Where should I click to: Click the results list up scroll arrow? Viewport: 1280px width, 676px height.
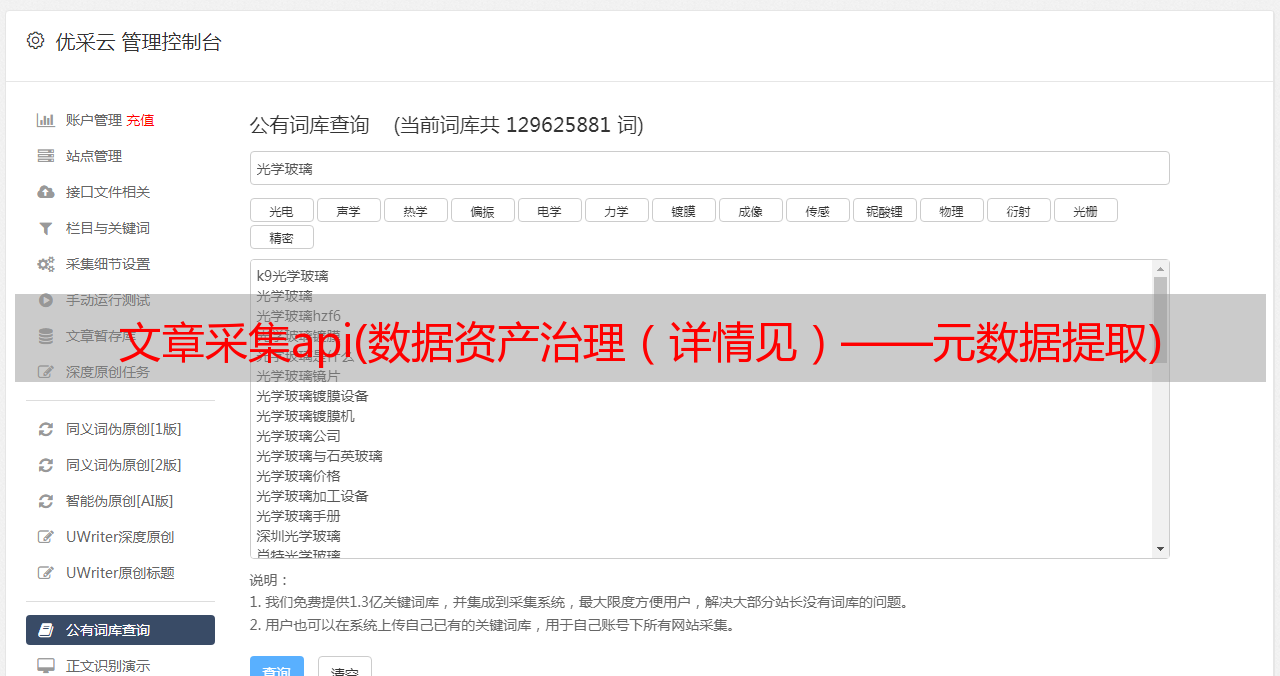[1160, 269]
